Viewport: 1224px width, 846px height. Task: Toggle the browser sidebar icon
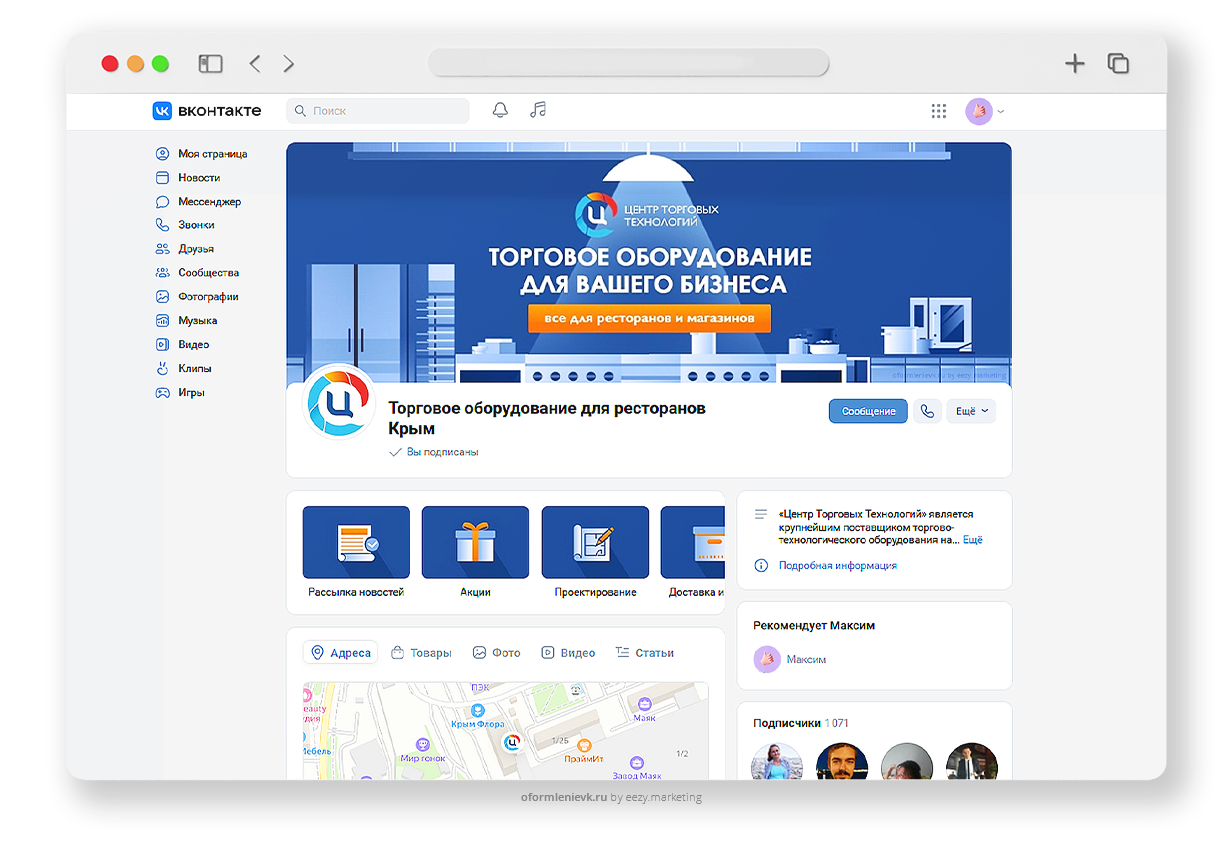click(210, 64)
